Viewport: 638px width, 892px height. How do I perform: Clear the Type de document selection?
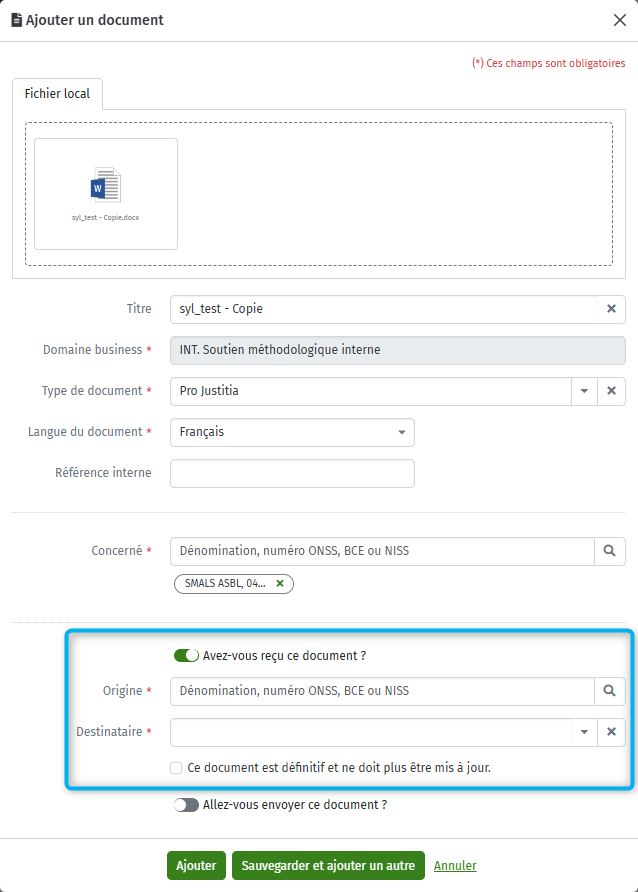click(611, 391)
